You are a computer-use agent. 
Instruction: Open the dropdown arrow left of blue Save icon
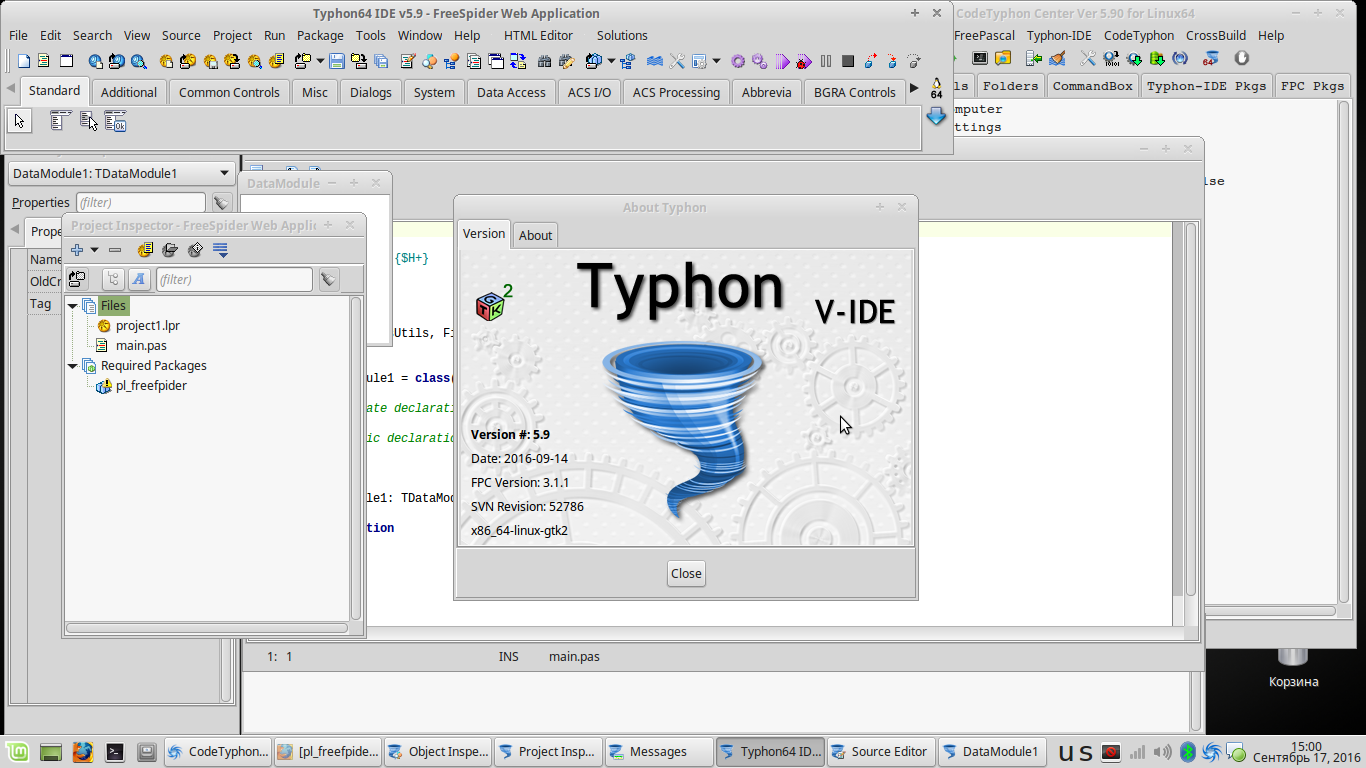[x=320, y=61]
